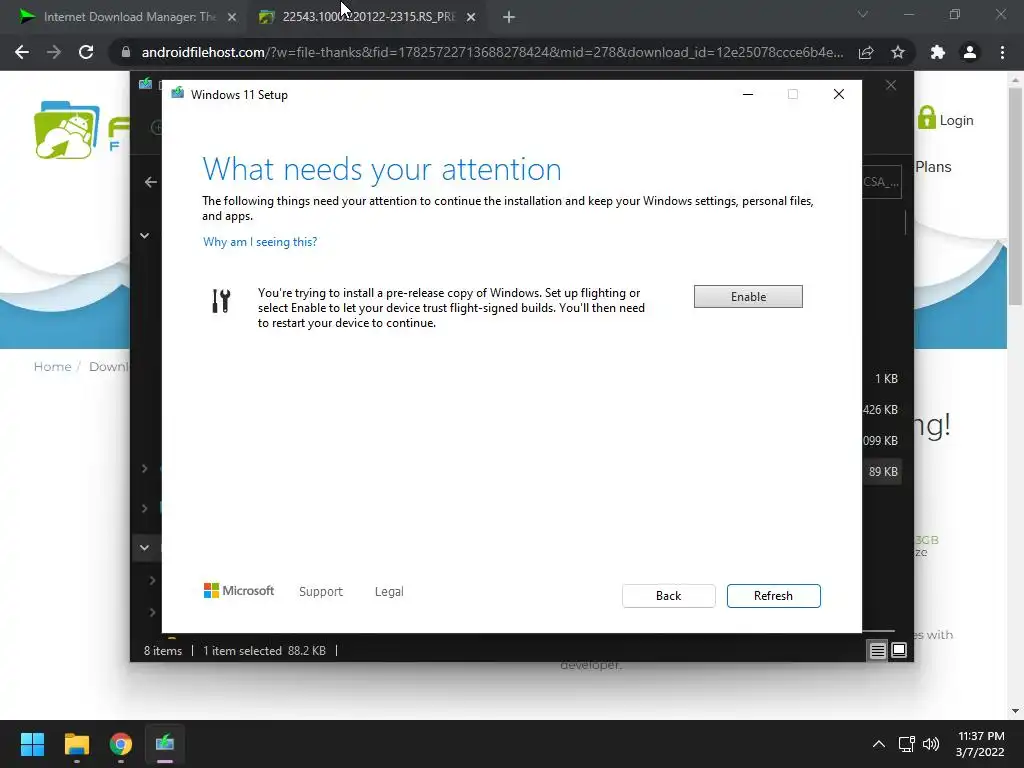Close the File Explorer window behind Setup
This screenshot has height=768, width=1024.
point(891,86)
